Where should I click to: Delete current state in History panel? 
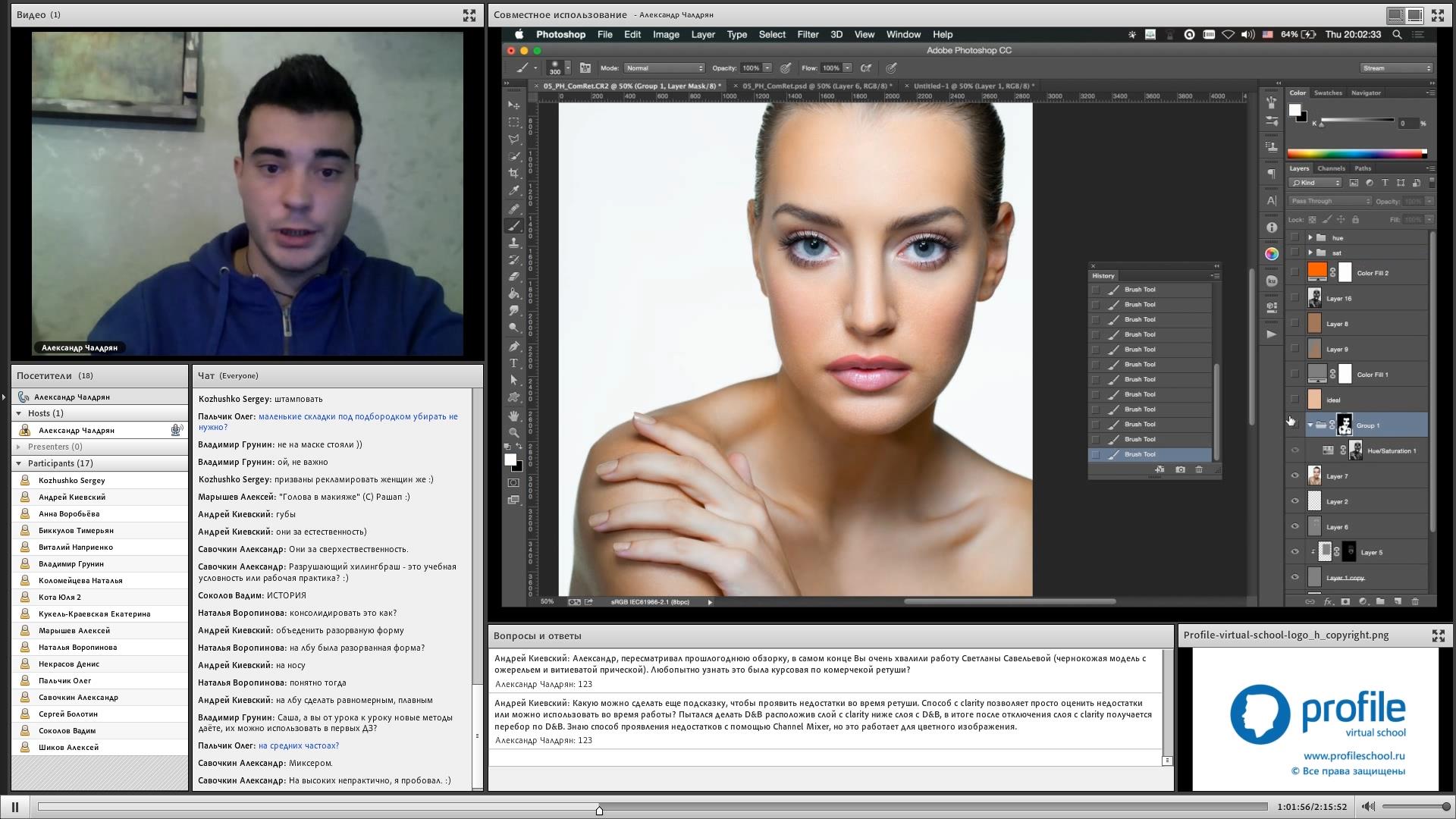coord(1199,469)
